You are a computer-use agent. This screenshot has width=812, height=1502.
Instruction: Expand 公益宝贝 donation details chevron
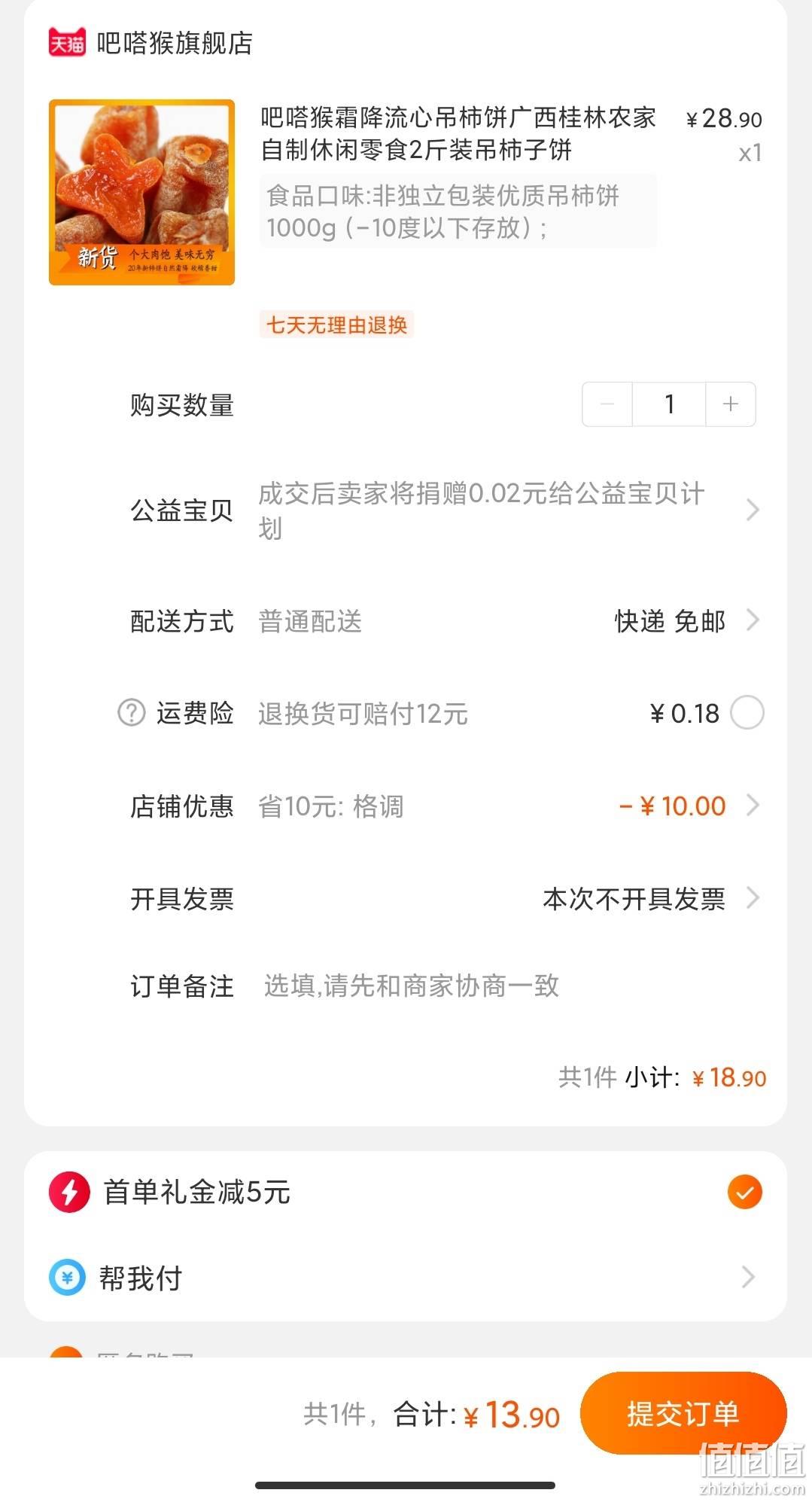752,510
